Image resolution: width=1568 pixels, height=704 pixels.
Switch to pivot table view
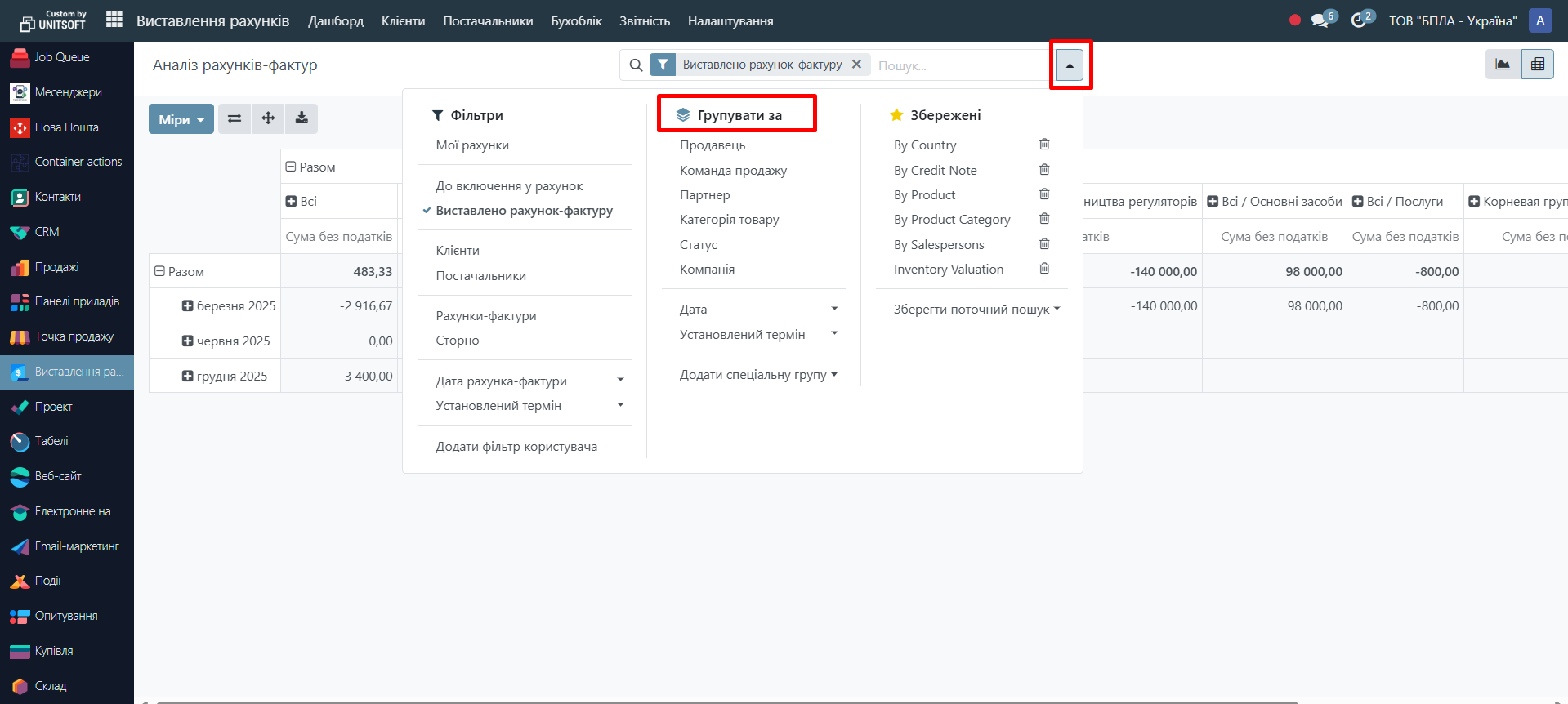(1537, 65)
